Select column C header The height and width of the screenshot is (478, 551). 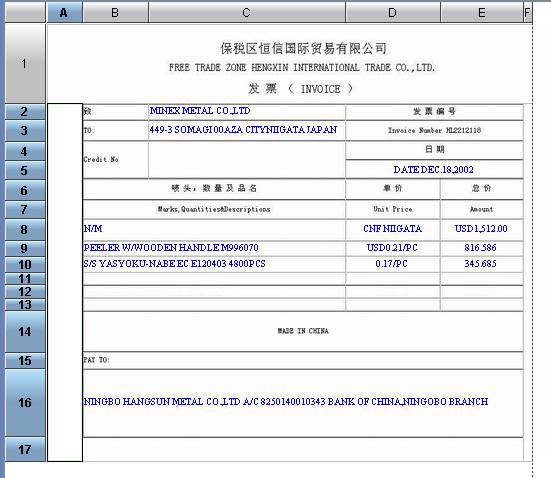pyautogui.click(x=247, y=13)
